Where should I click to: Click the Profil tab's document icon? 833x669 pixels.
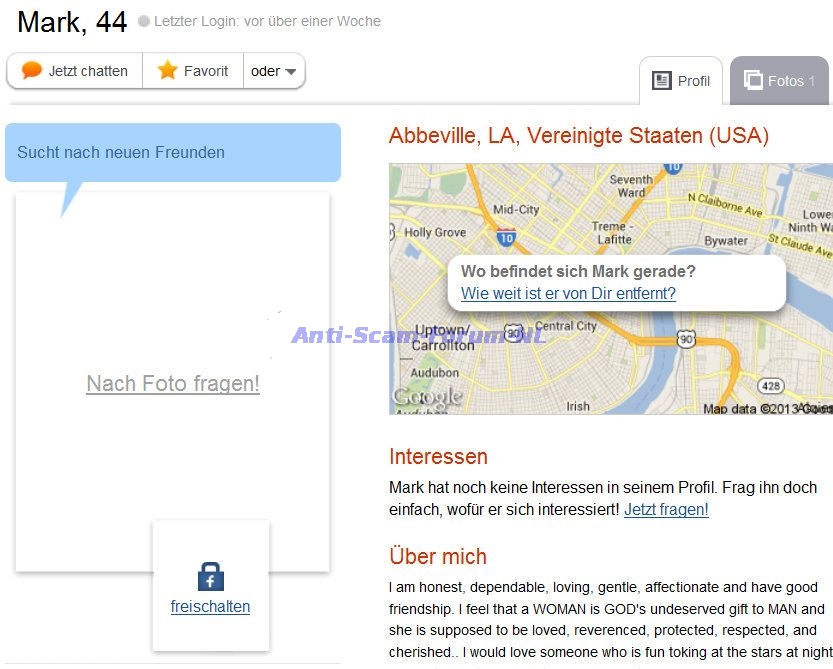661,81
